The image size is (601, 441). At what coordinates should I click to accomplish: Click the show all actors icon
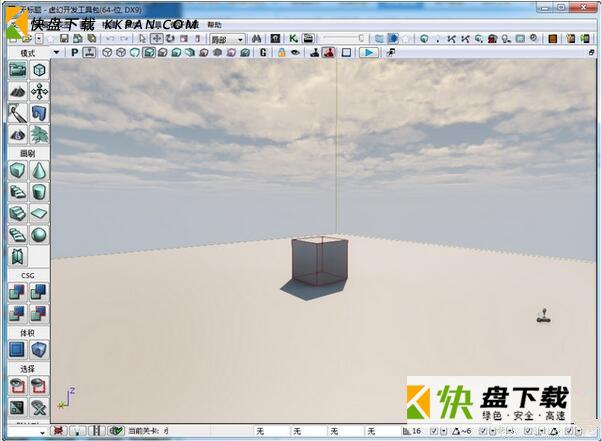pyautogui.click(x=39, y=408)
